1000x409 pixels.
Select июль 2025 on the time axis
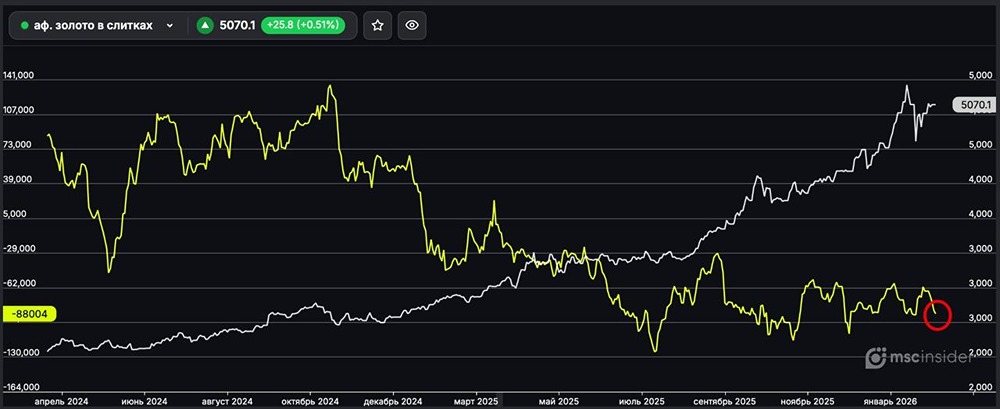pos(642,402)
